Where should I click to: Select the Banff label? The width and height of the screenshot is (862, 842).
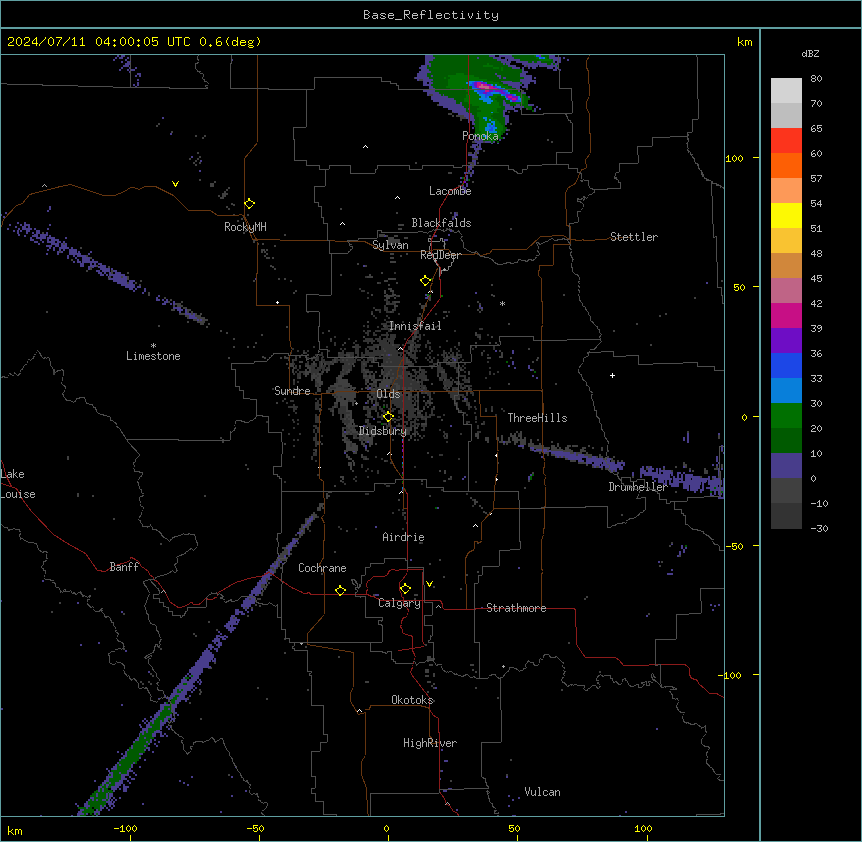click(x=124, y=567)
